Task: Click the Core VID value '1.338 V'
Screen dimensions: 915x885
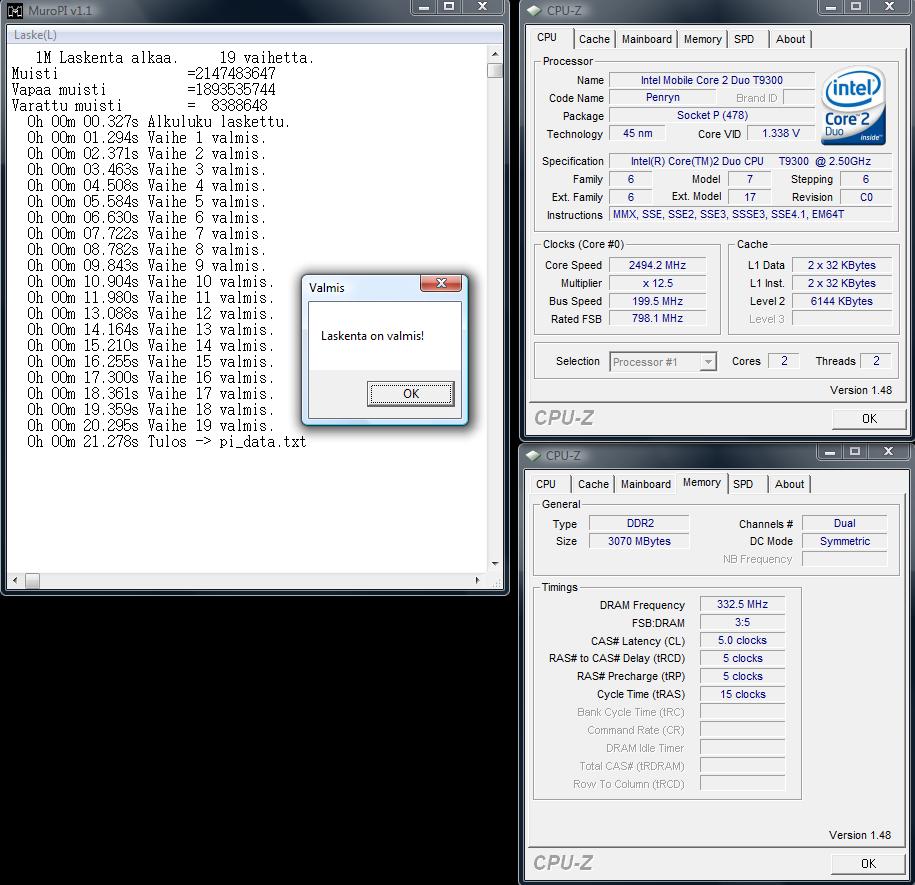Action: click(x=780, y=134)
